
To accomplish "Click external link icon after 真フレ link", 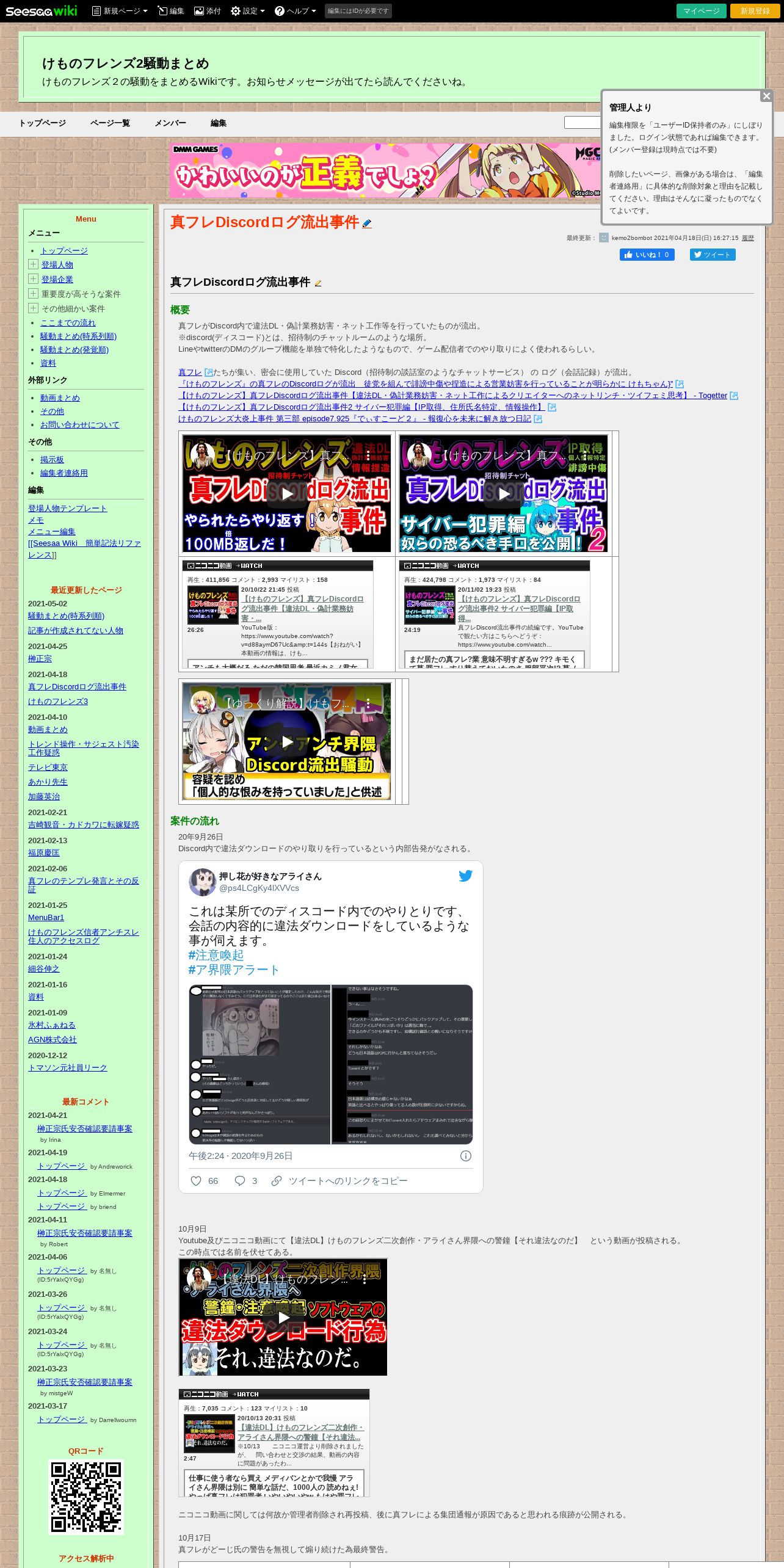I will point(209,372).
